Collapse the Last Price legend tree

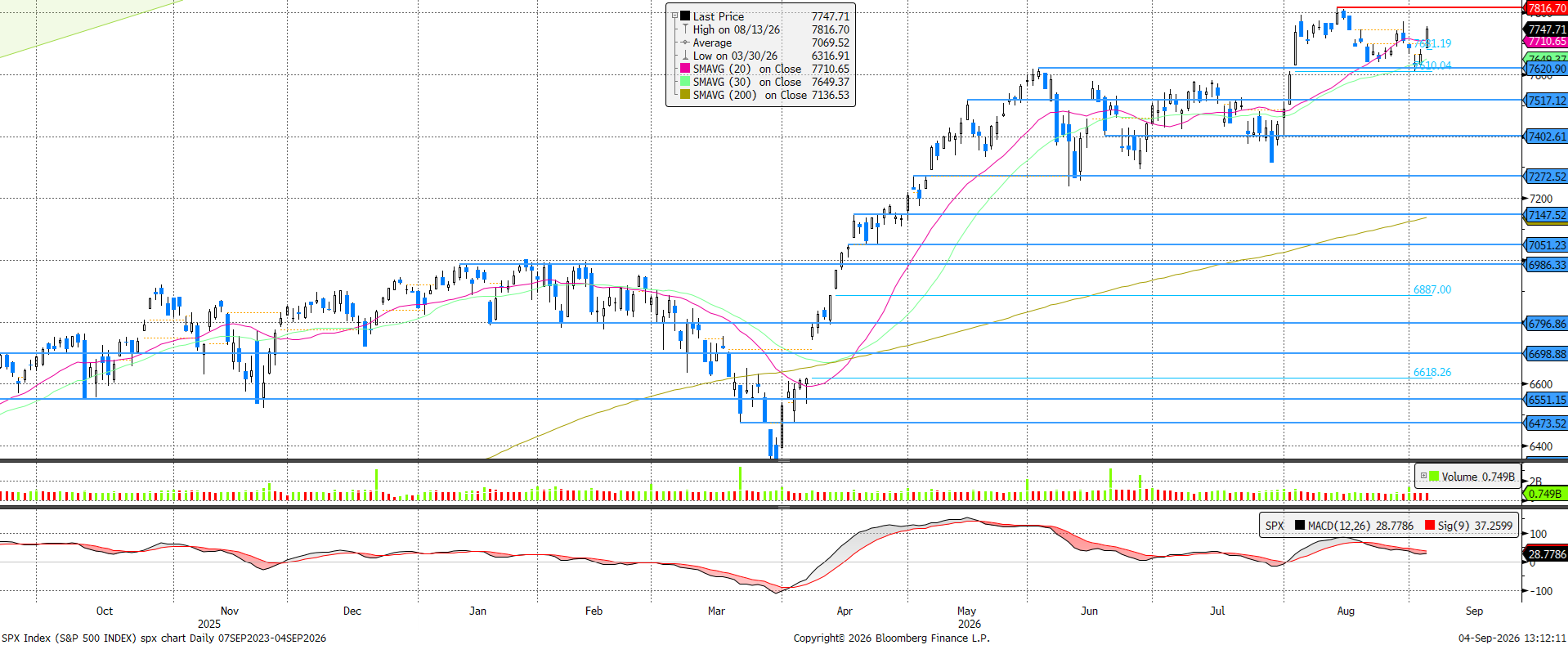click(675, 16)
